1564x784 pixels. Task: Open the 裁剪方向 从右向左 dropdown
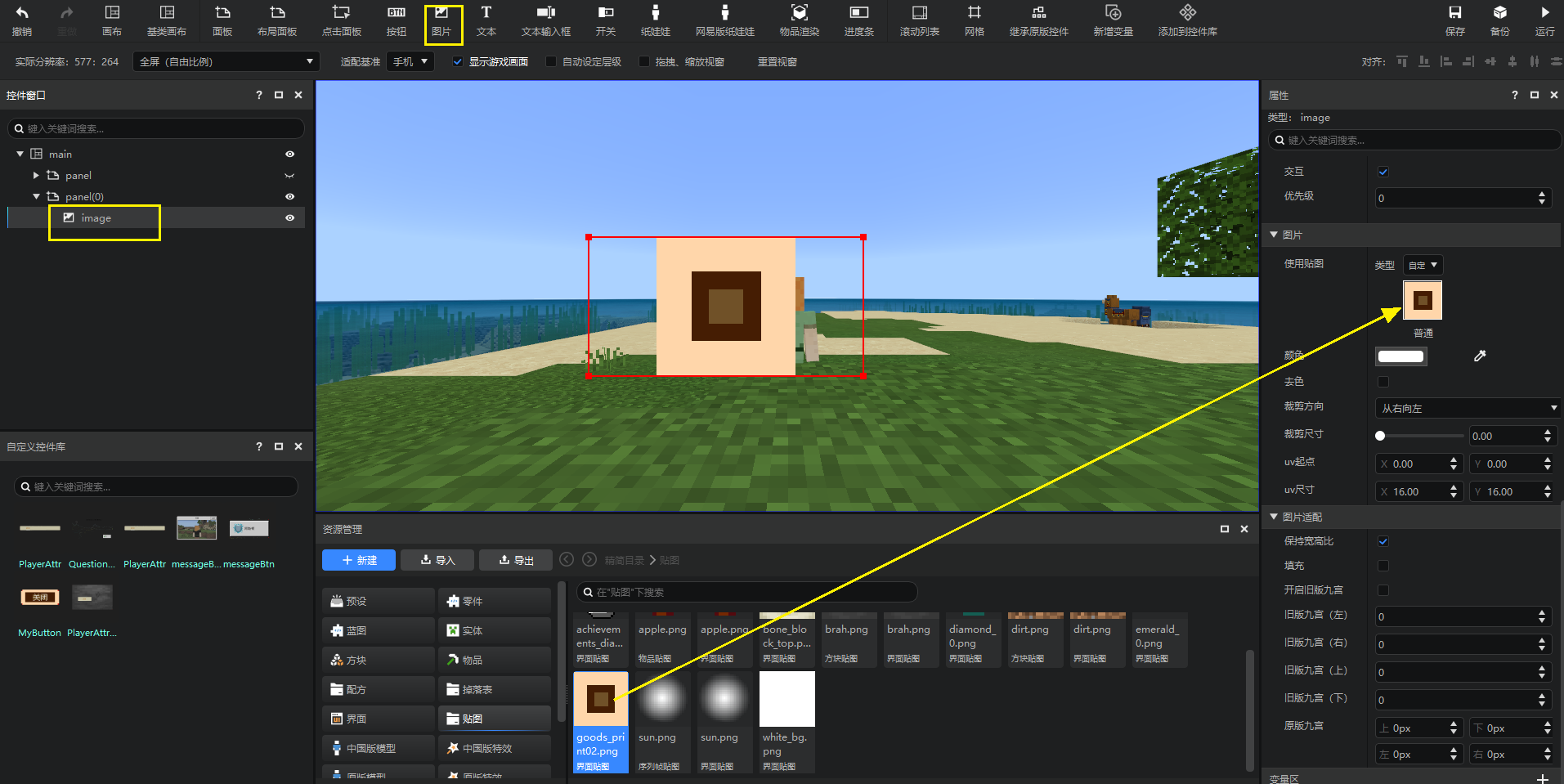pos(1468,408)
